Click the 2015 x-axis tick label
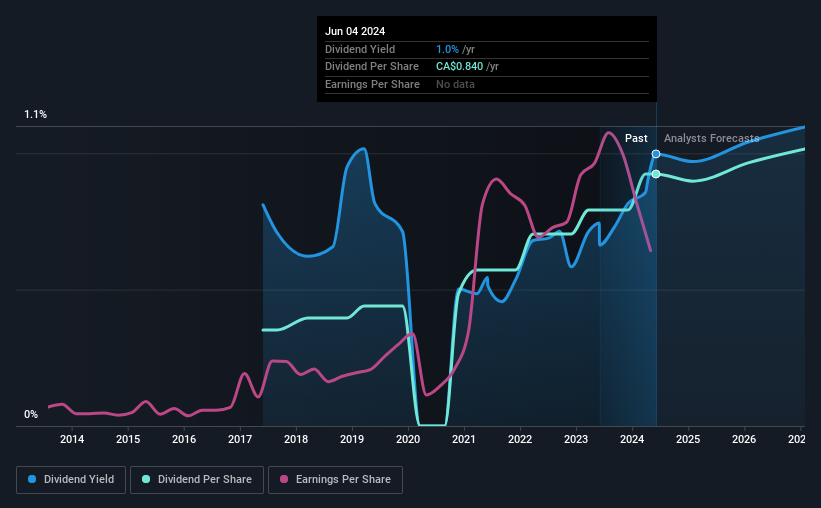 tap(128, 439)
